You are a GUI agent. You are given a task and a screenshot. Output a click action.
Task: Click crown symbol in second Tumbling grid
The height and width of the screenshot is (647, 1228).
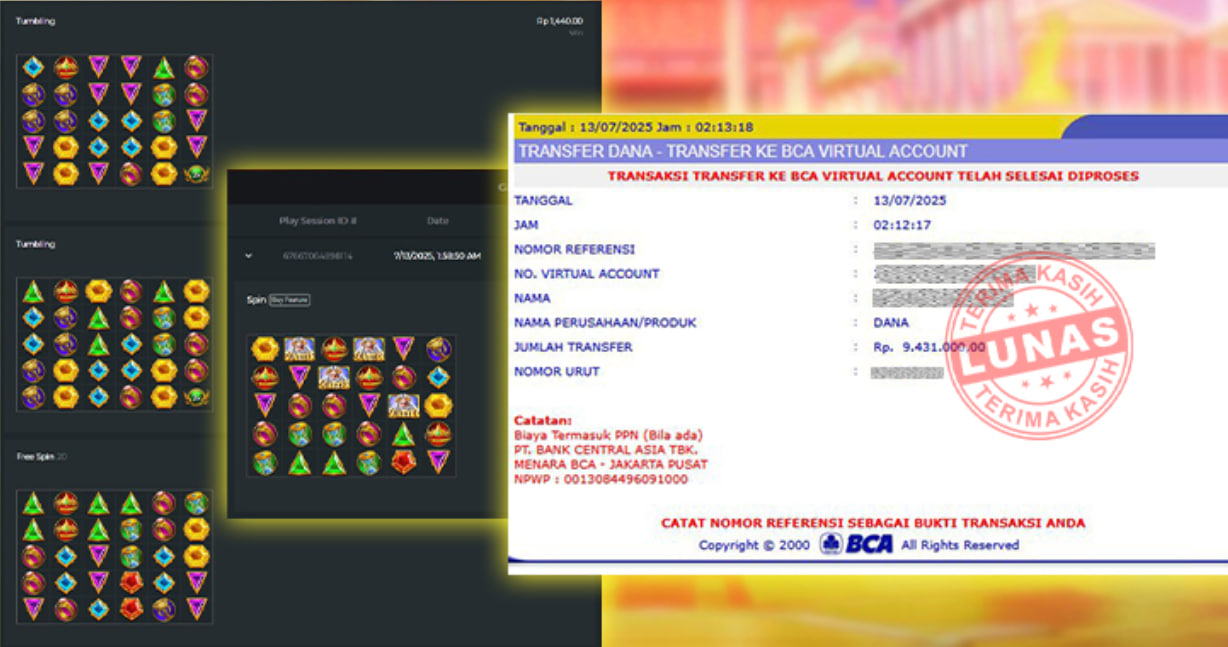click(66, 291)
